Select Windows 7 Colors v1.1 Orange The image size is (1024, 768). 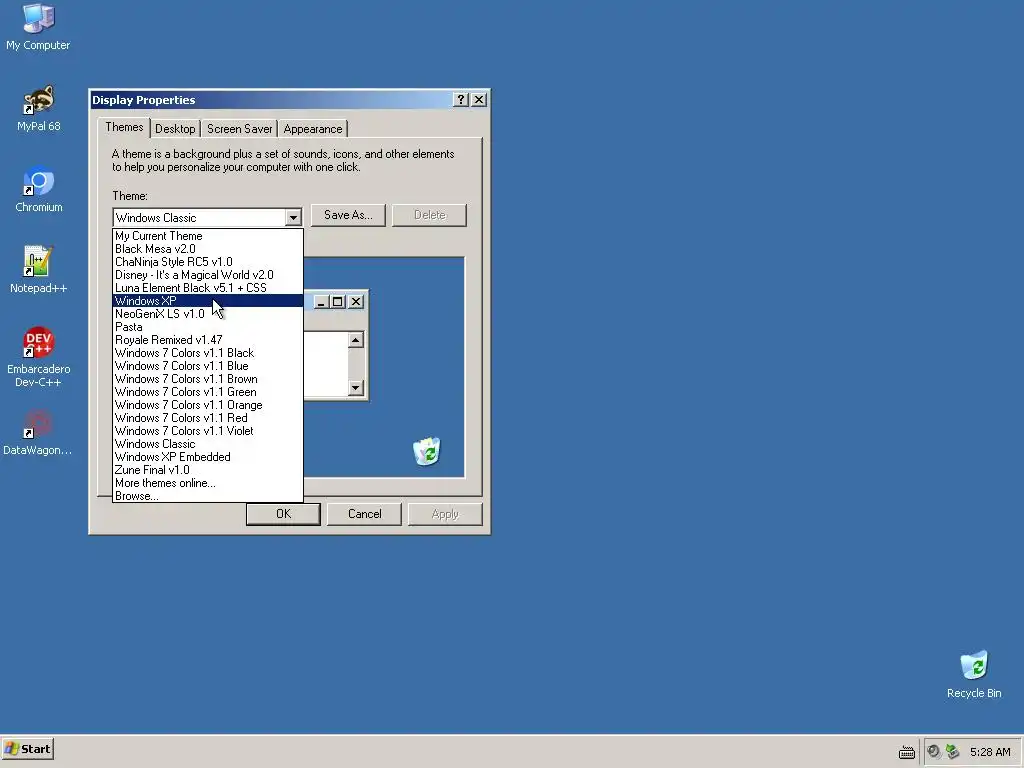click(x=208, y=405)
